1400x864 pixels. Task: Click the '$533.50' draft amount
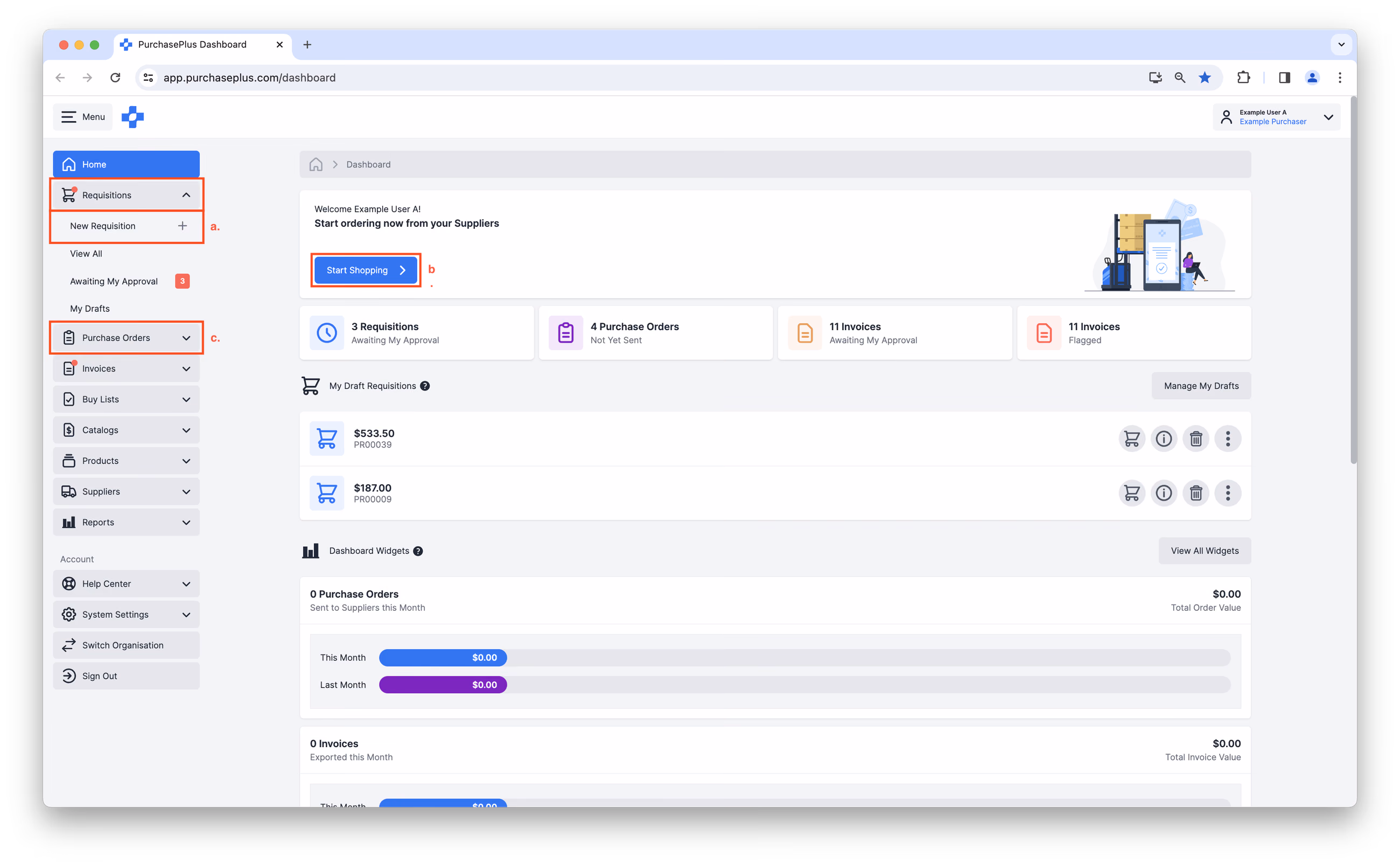pyautogui.click(x=374, y=434)
